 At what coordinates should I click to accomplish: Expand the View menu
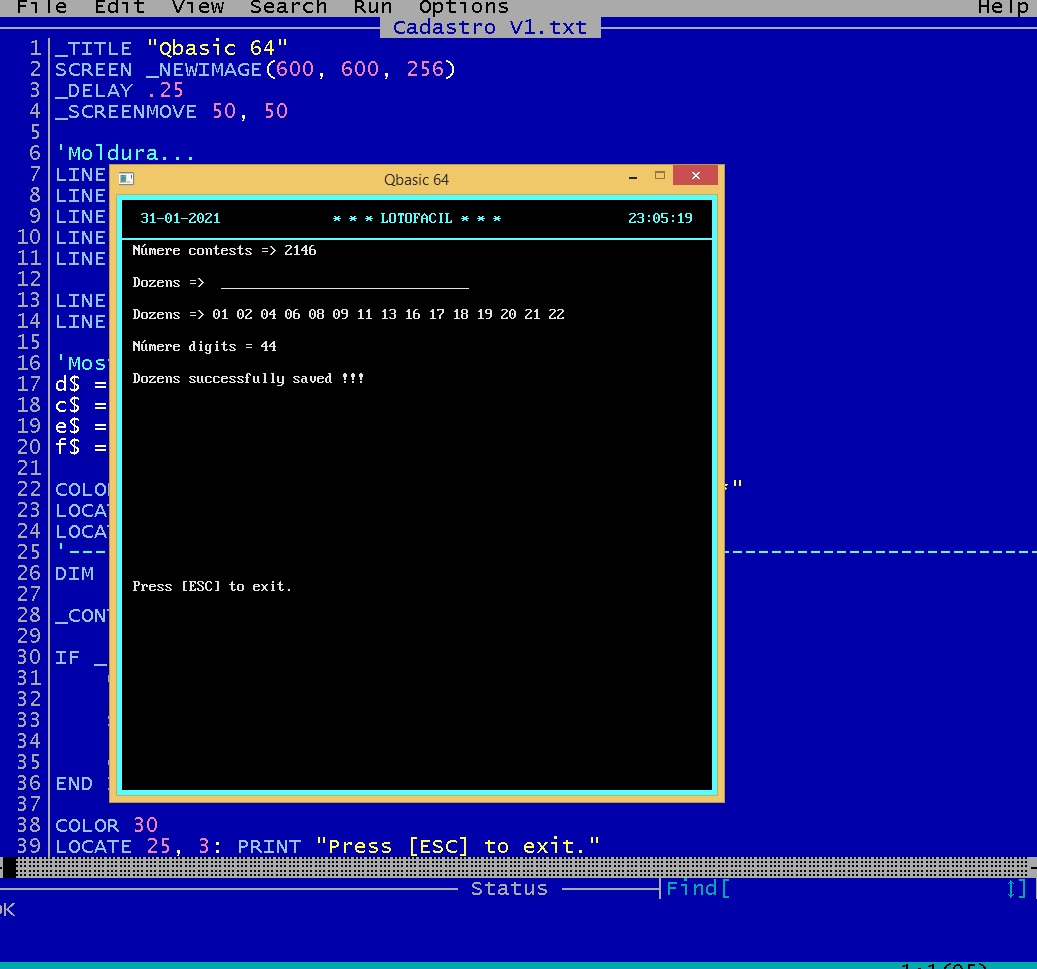point(197,8)
